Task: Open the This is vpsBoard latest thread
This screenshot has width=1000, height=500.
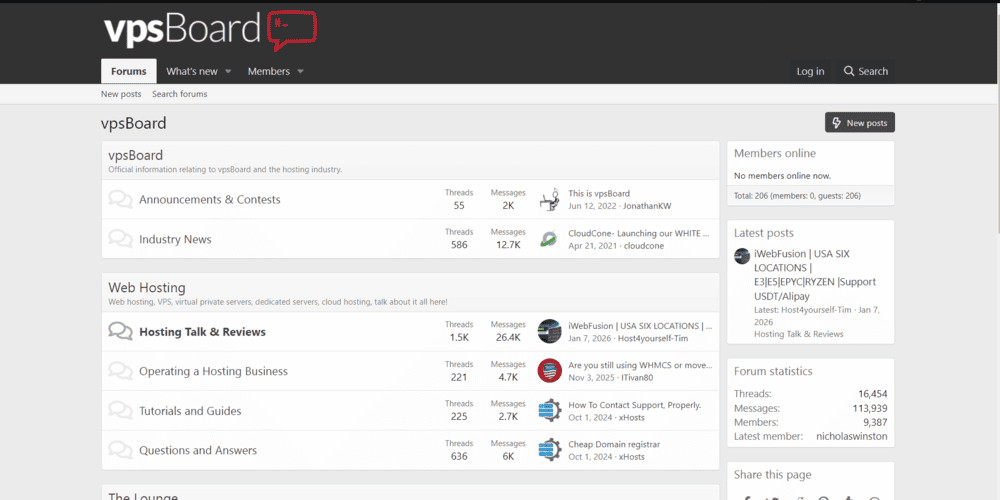Action: tap(599, 193)
